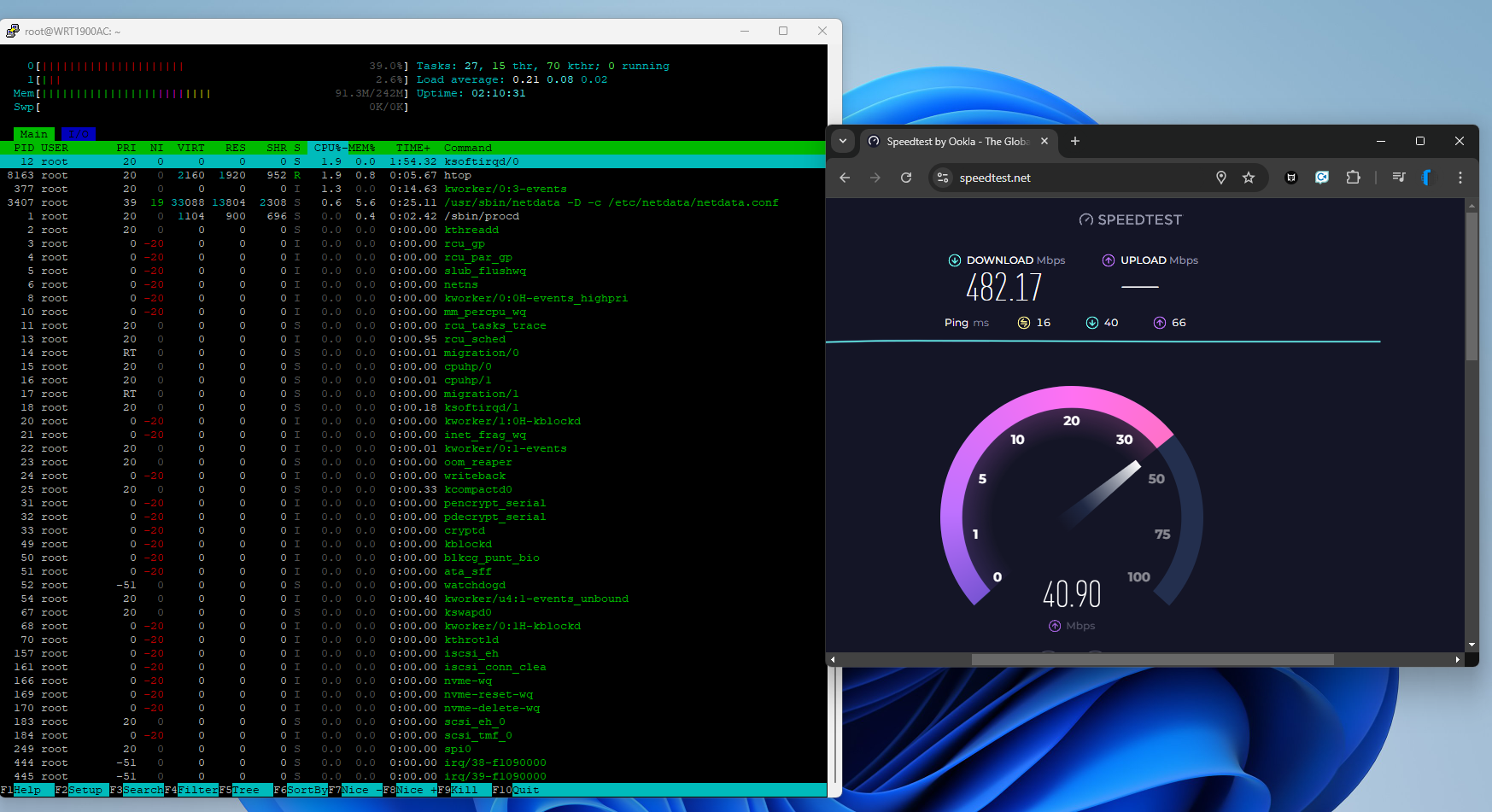
Task: Open the Extensions puzzle-piece menu
Action: click(x=1353, y=178)
